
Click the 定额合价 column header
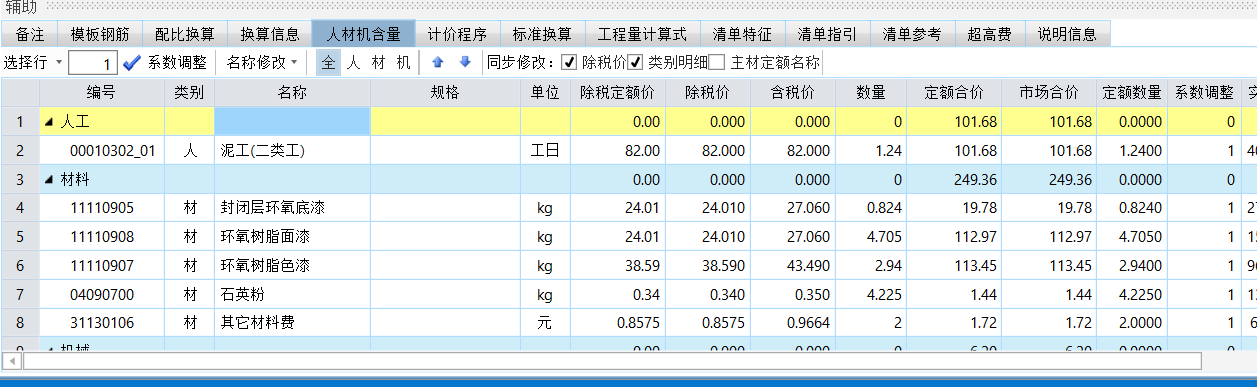tap(954, 93)
